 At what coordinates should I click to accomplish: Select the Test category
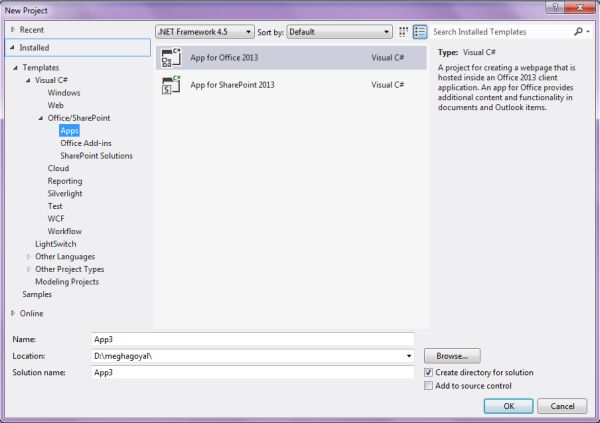click(x=55, y=206)
